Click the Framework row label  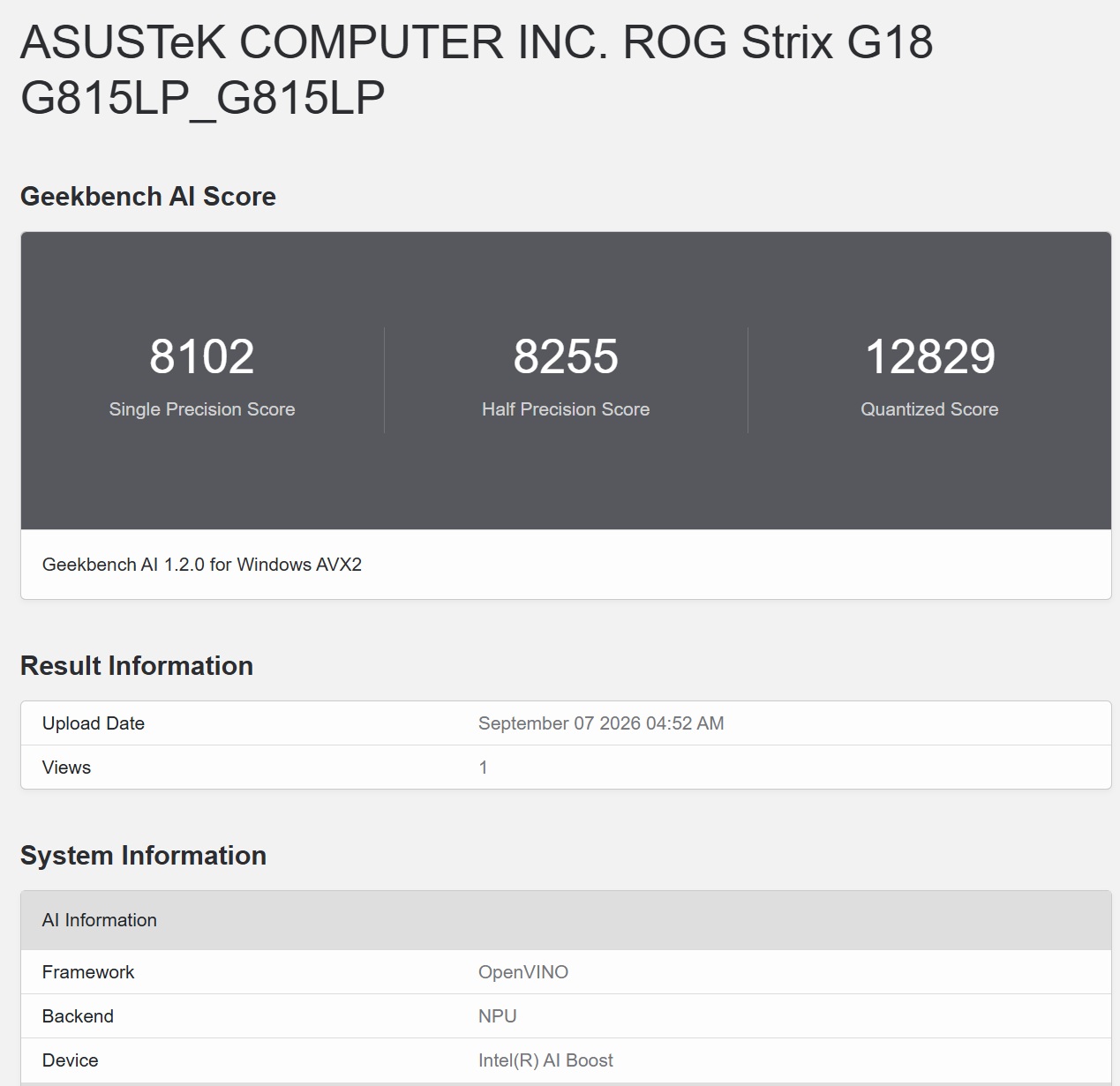[x=88, y=972]
